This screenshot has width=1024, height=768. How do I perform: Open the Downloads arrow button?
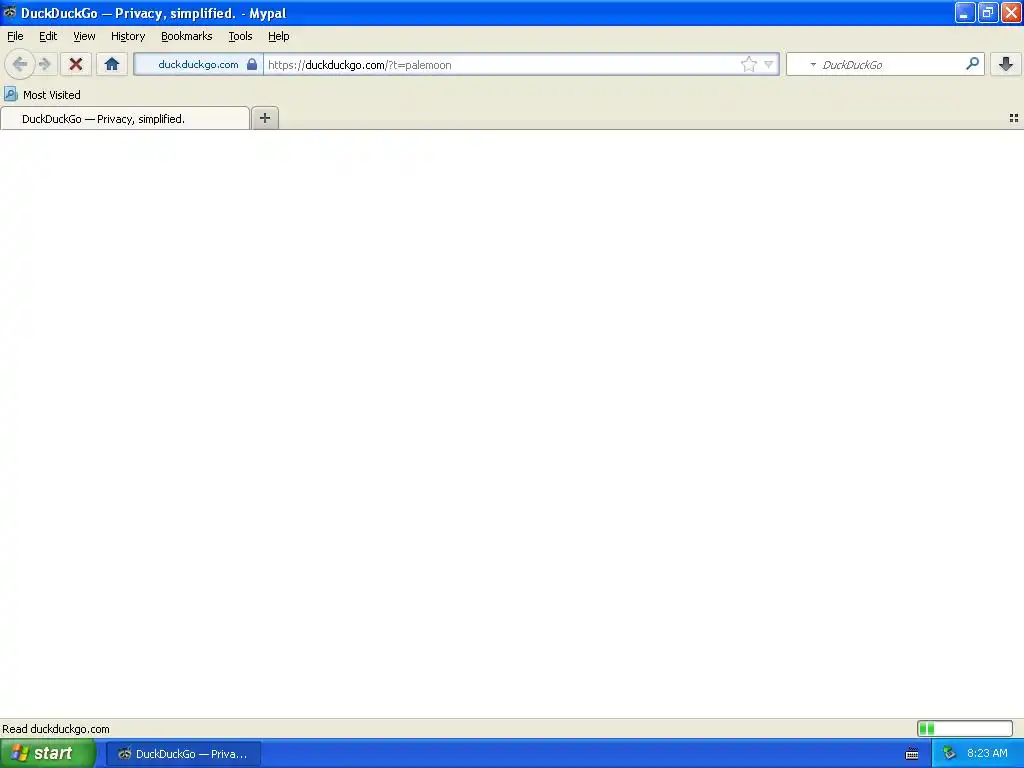(1006, 64)
